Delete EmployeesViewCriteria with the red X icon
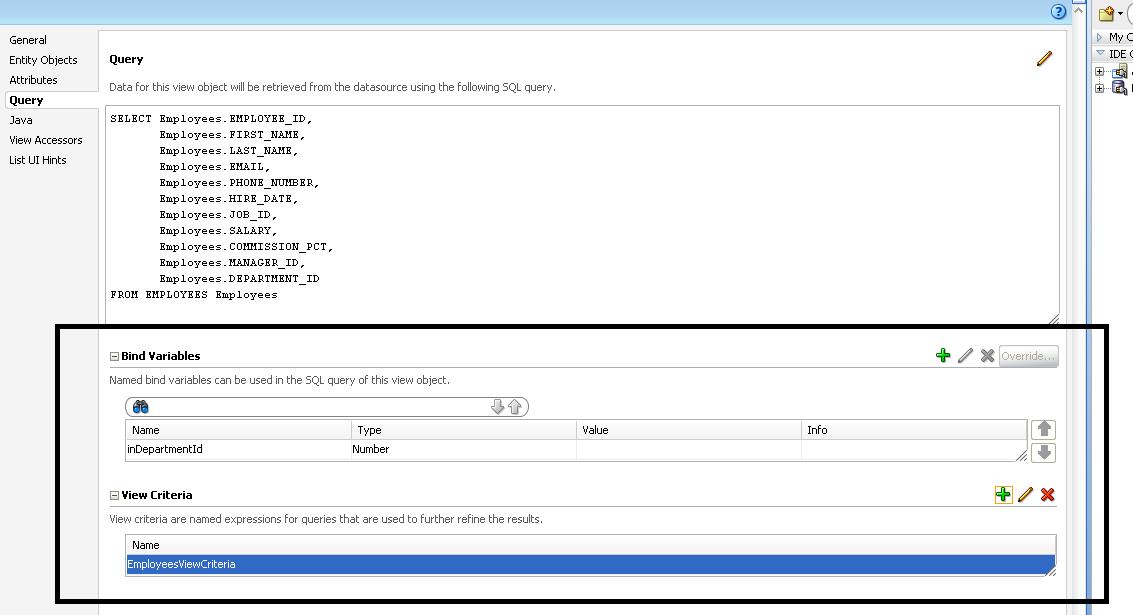This screenshot has height=615, width=1133. [x=1045, y=494]
